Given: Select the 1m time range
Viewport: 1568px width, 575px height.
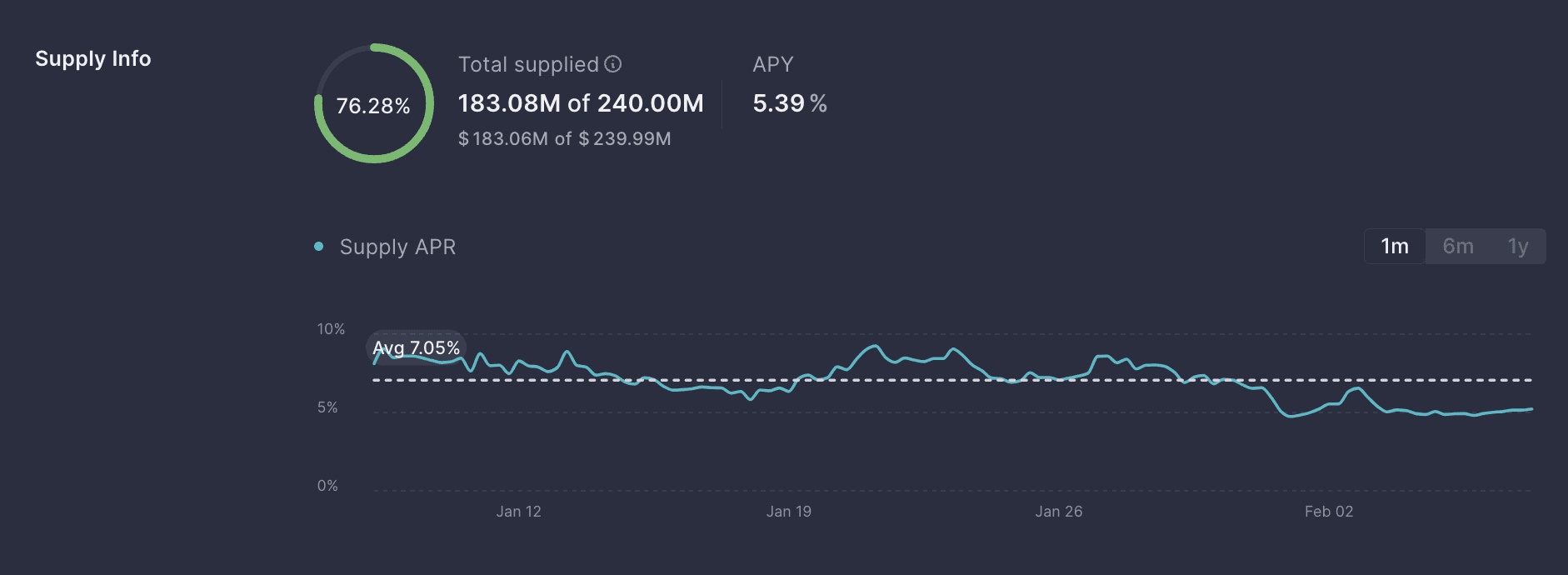Looking at the screenshot, I should [x=1394, y=247].
